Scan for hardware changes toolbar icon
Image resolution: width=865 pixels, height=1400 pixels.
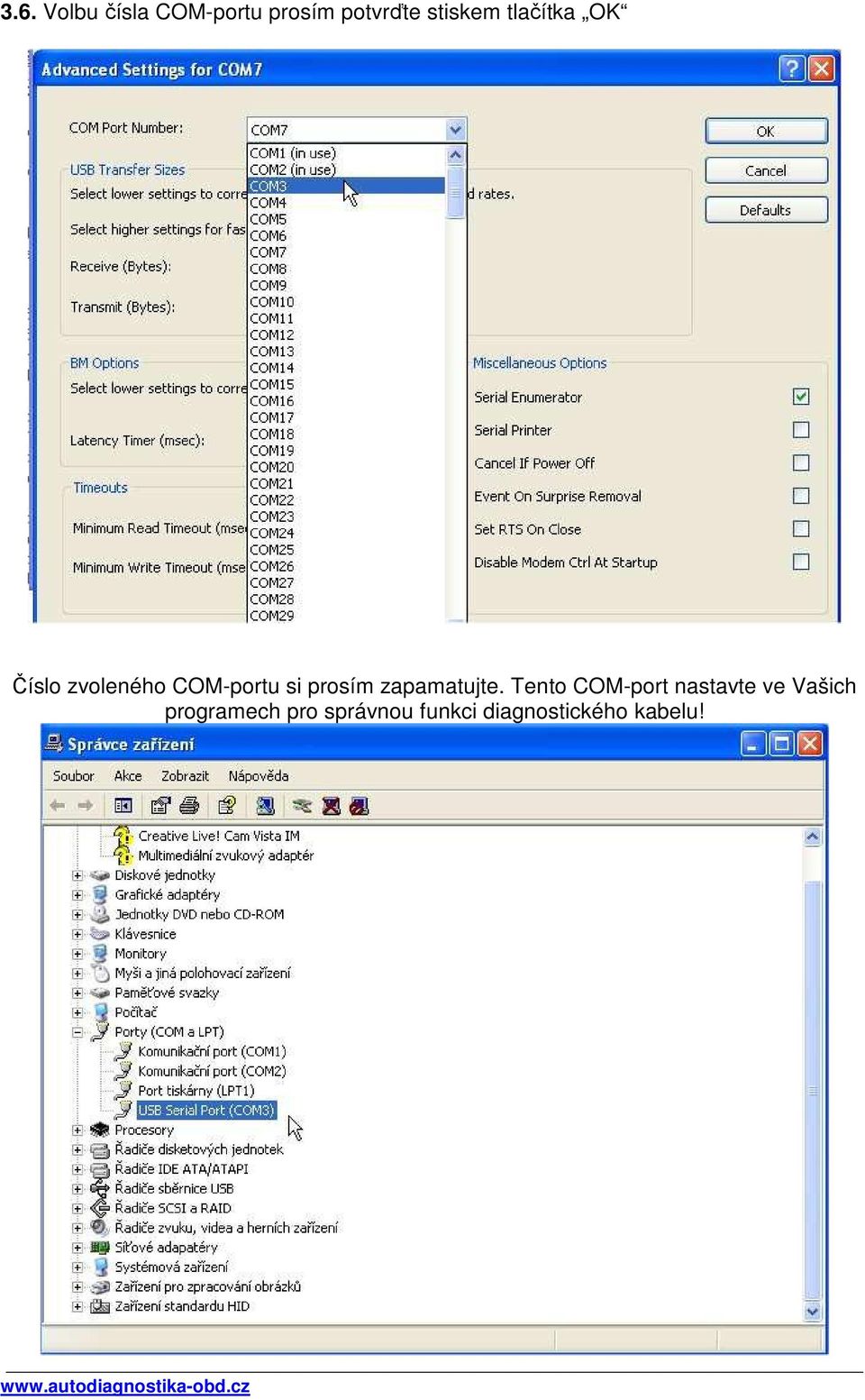click(265, 806)
